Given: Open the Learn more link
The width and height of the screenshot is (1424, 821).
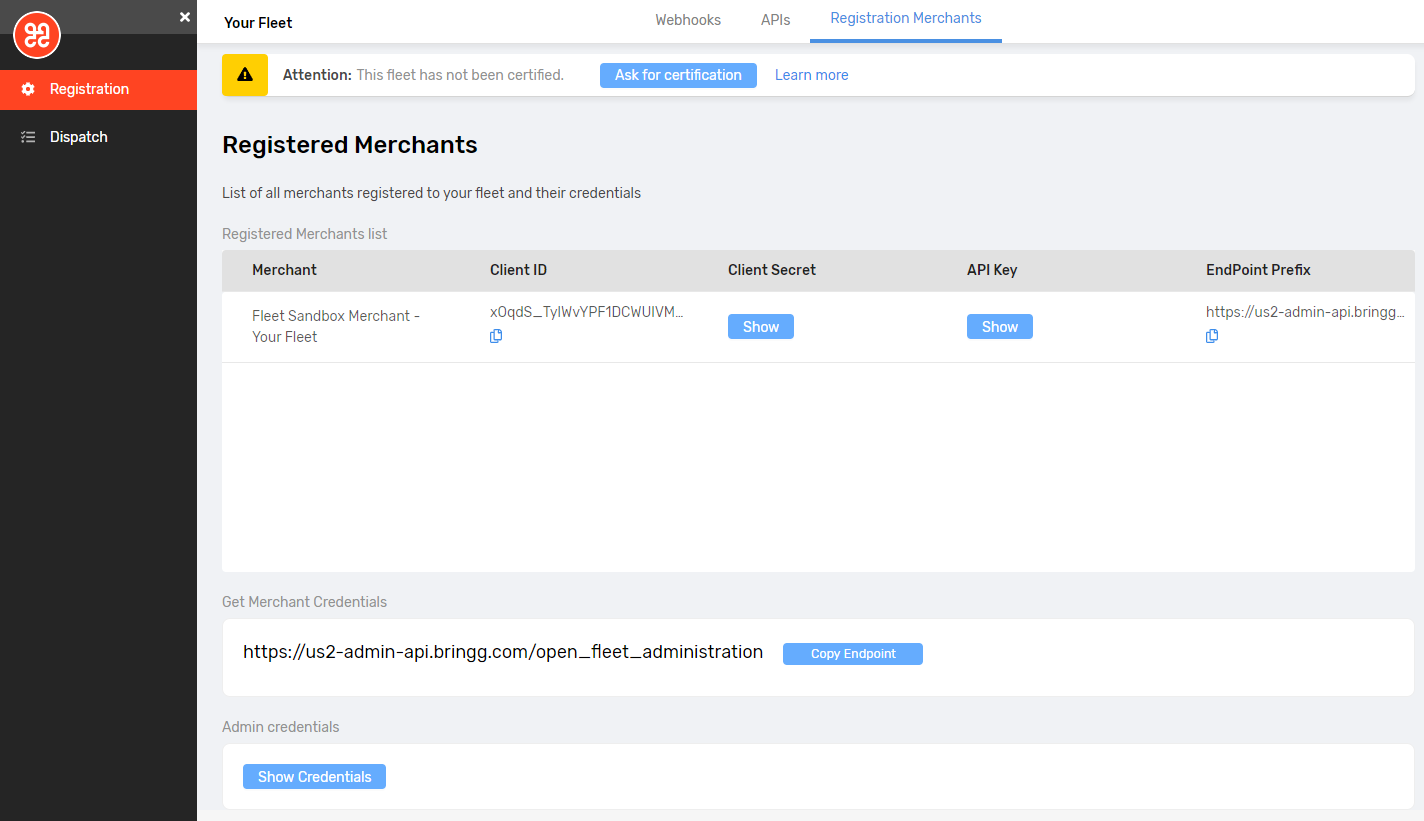Looking at the screenshot, I should (x=811, y=75).
